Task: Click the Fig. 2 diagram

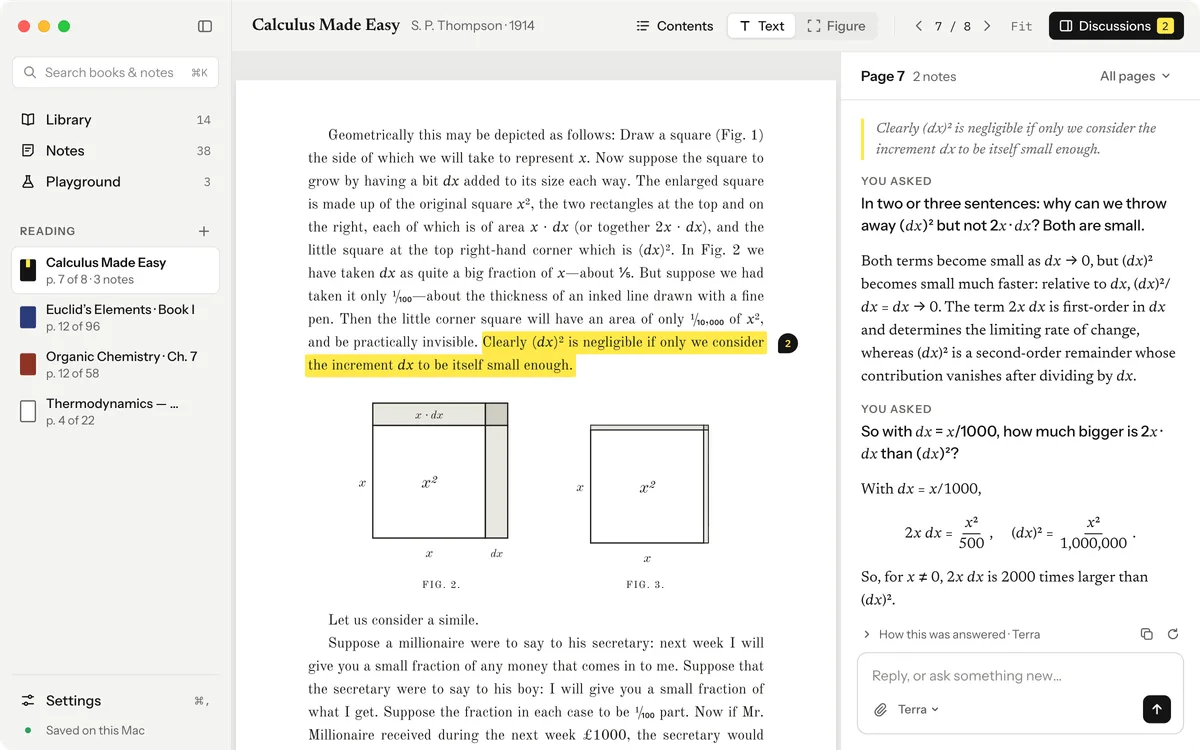Action: coord(432,483)
